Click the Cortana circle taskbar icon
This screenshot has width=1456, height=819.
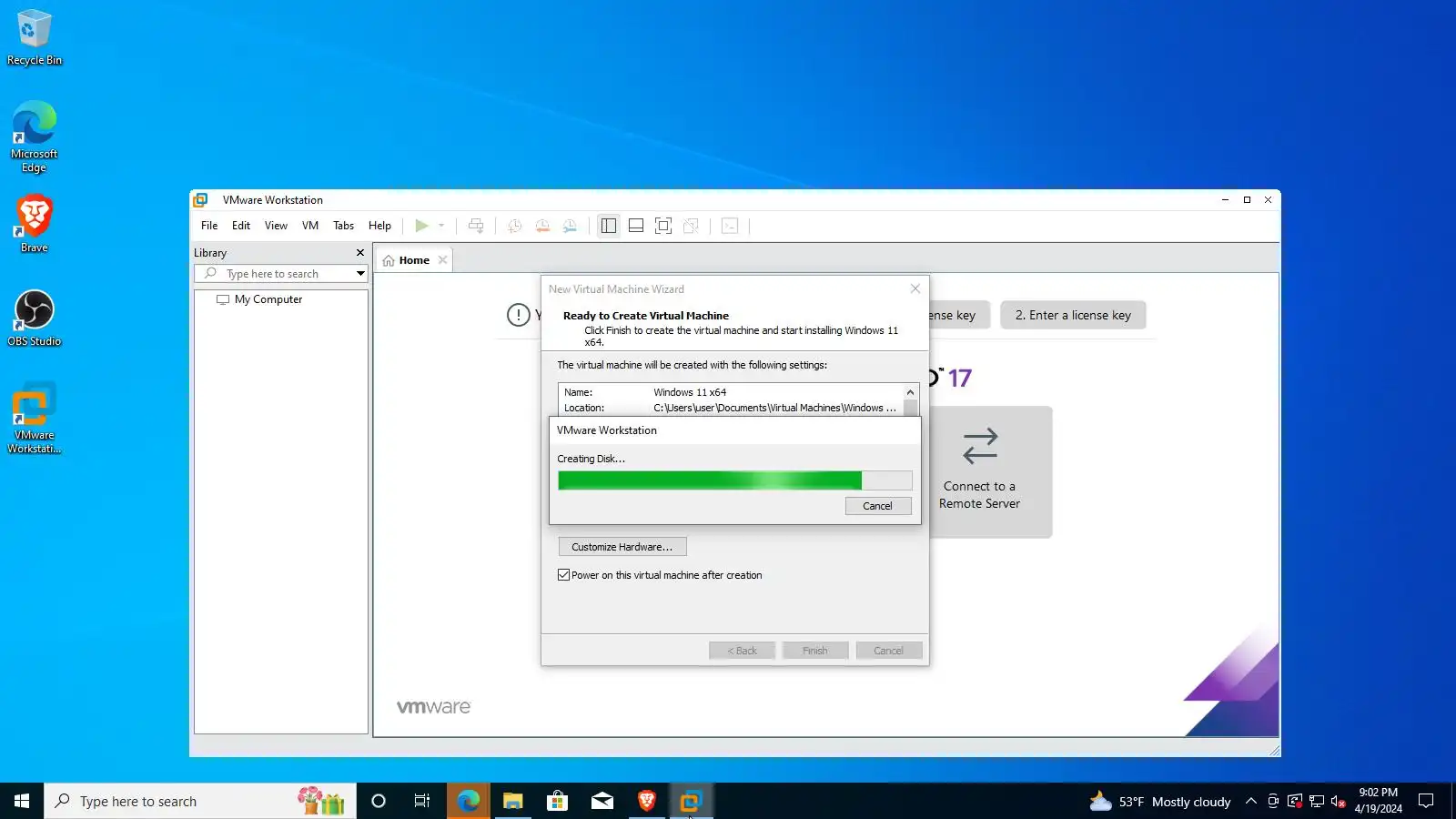(379, 801)
